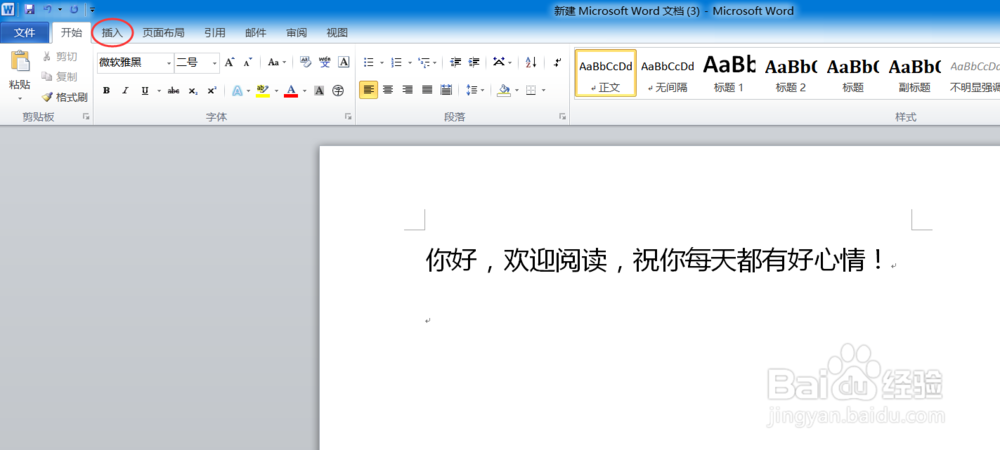This screenshot has width=1000, height=450.
Task: Open the File (文件) tab
Action: coord(25,33)
